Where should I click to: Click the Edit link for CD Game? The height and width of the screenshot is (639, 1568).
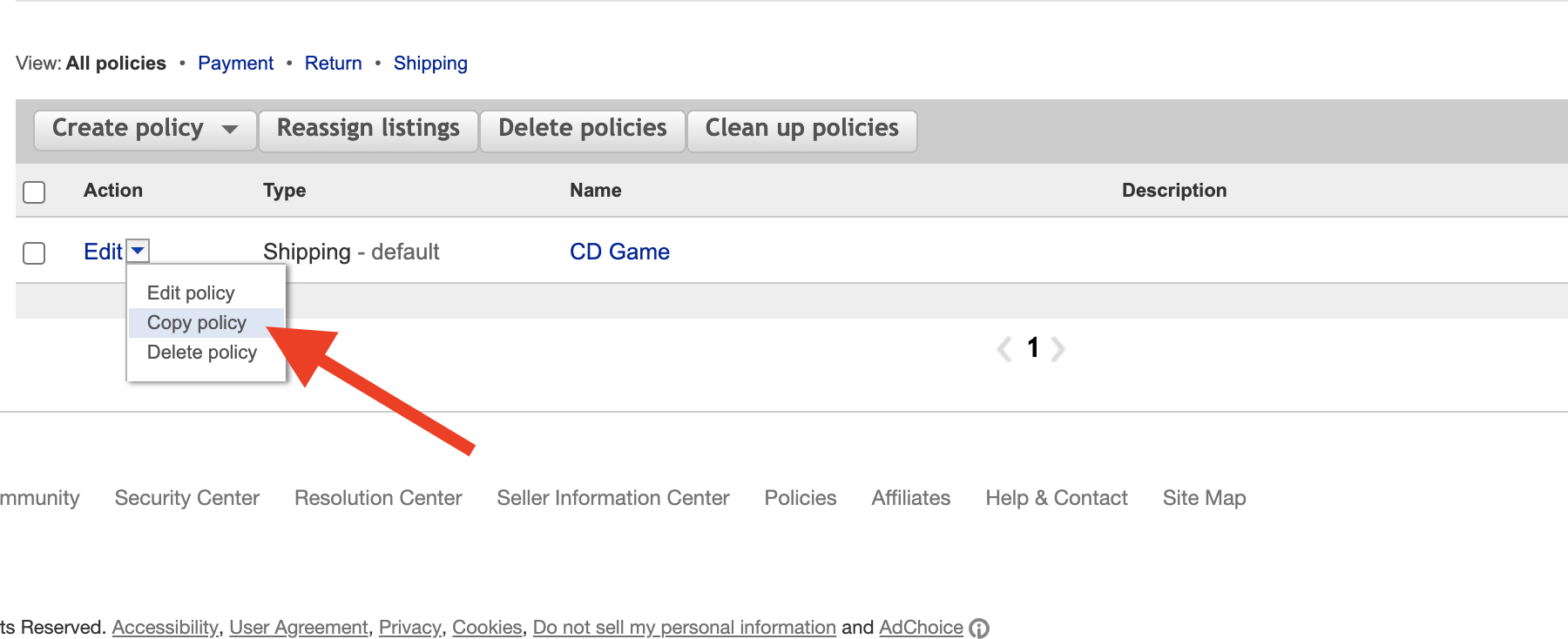pos(103,252)
